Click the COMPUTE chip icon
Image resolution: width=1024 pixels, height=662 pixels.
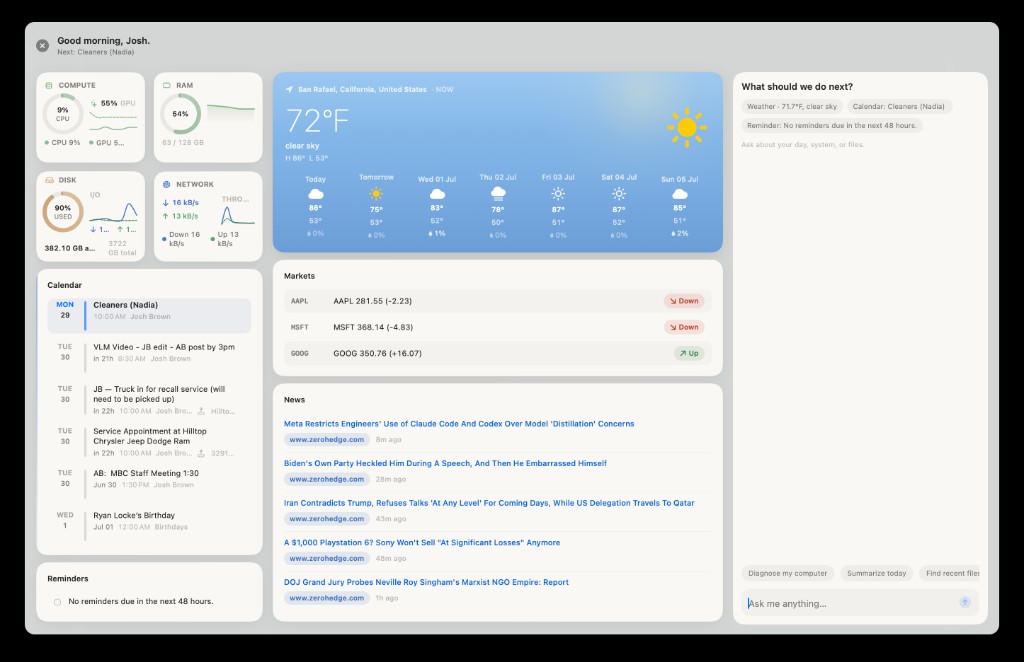(x=49, y=86)
